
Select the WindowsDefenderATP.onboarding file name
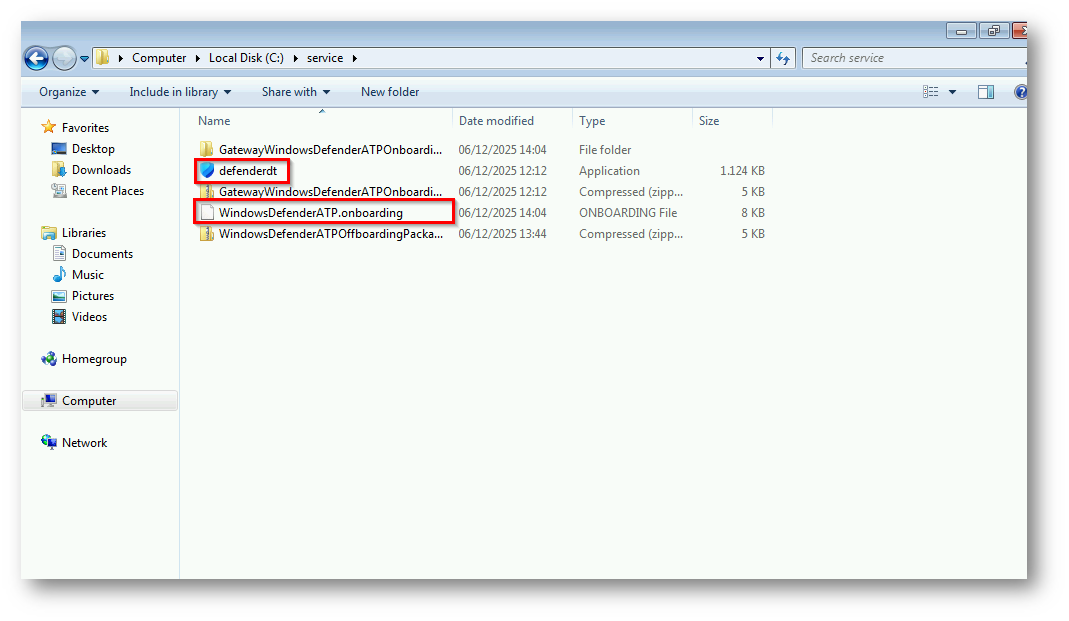(x=311, y=213)
